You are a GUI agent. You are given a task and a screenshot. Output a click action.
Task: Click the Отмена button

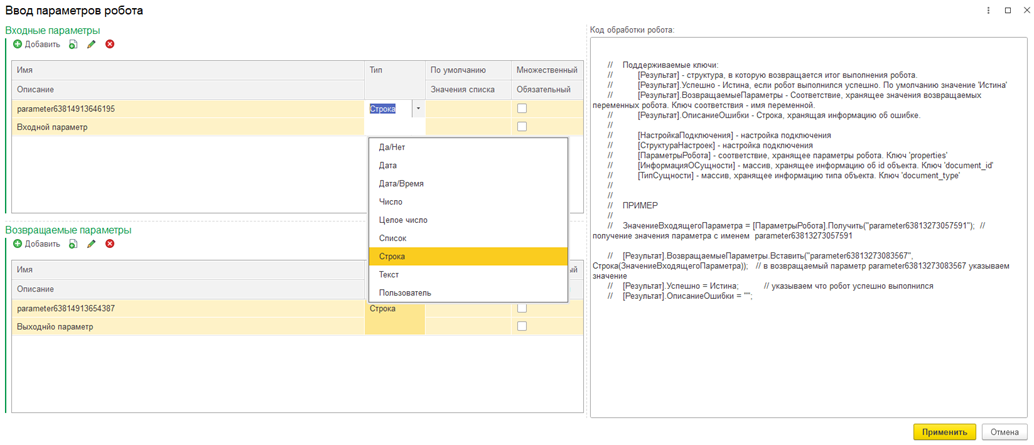point(1003,432)
